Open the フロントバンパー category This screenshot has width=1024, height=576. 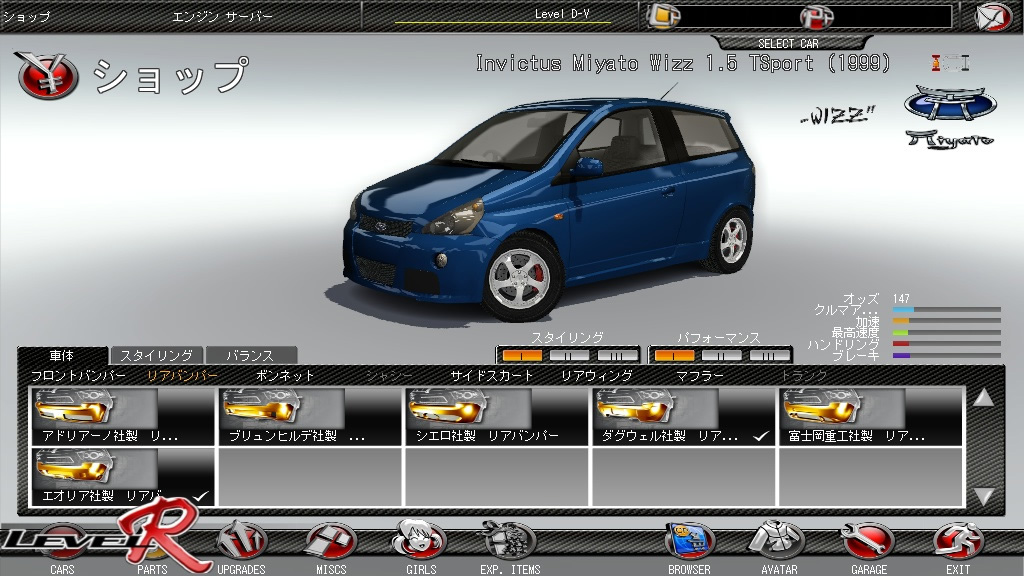[78, 376]
